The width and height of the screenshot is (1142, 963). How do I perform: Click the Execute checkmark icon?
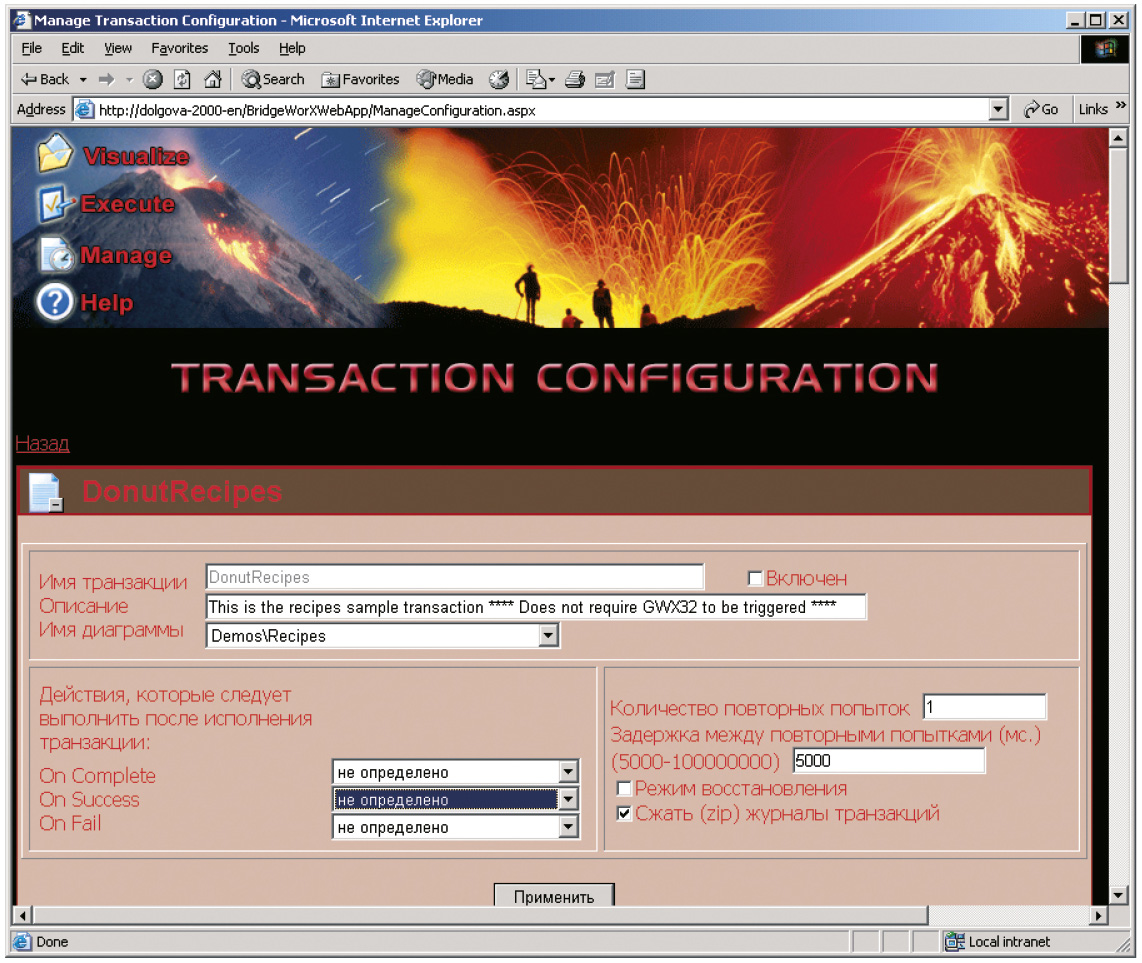point(55,204)
